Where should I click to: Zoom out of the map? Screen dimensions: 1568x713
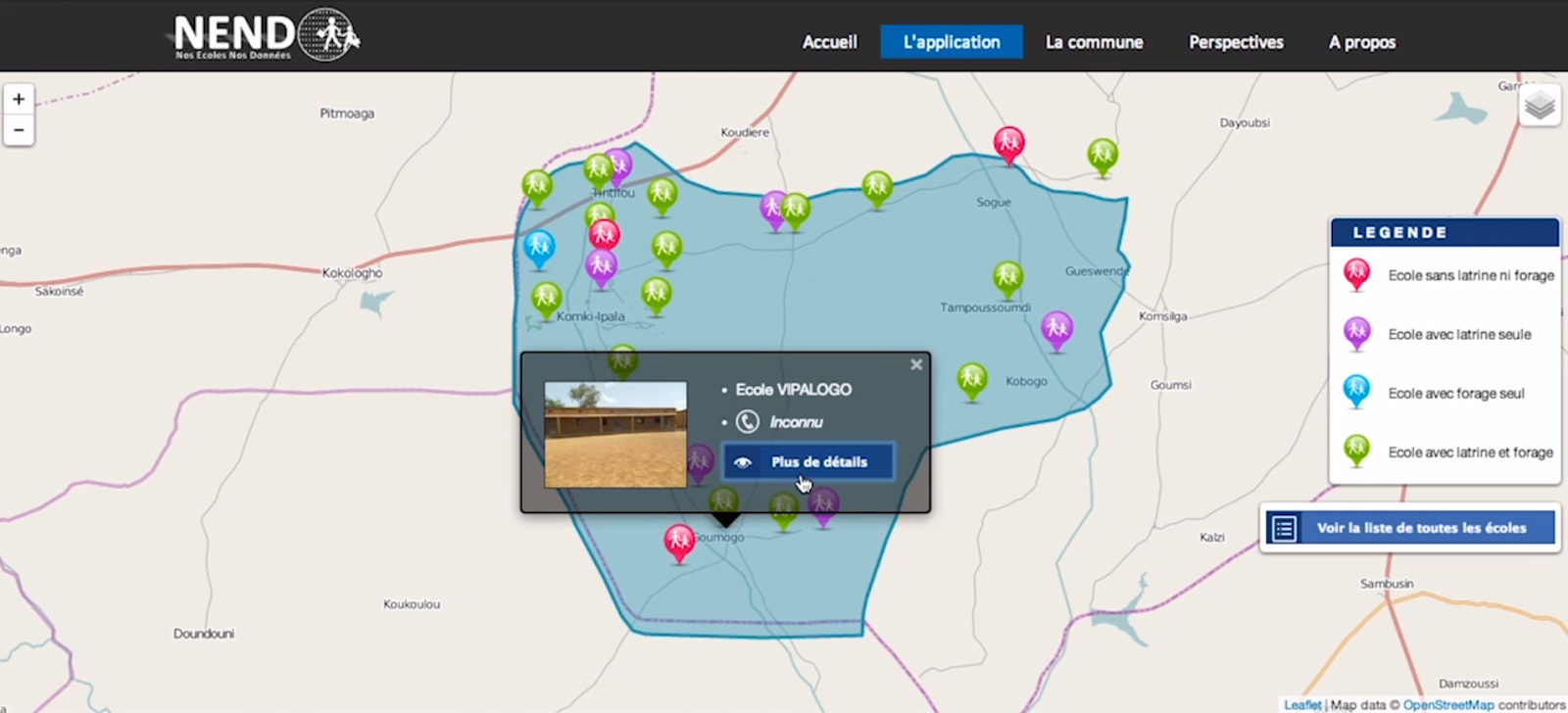point(19,130)
